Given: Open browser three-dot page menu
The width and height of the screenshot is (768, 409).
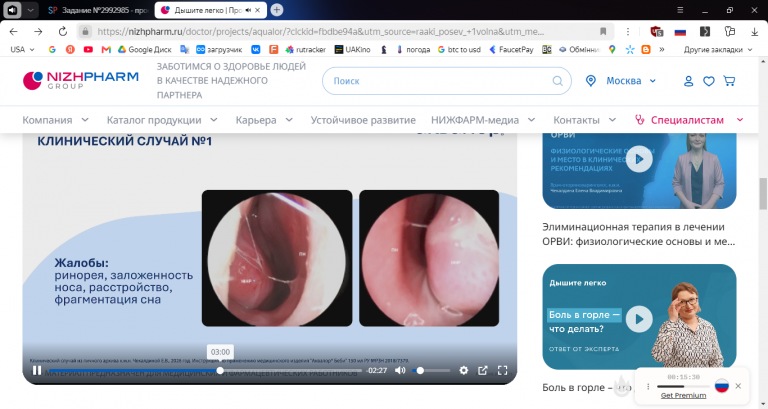Looking at the screenshot, I should [628, 31].
